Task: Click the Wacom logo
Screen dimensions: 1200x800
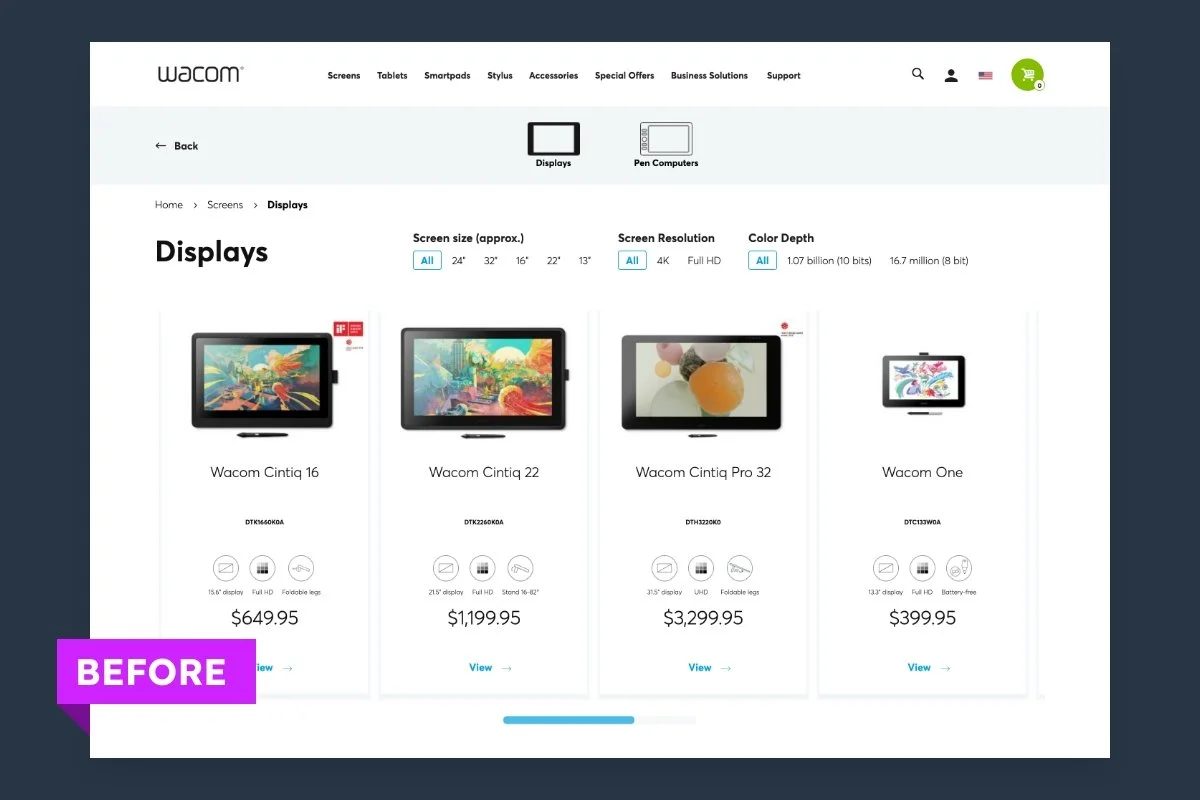Action: [x=200, y=74]
